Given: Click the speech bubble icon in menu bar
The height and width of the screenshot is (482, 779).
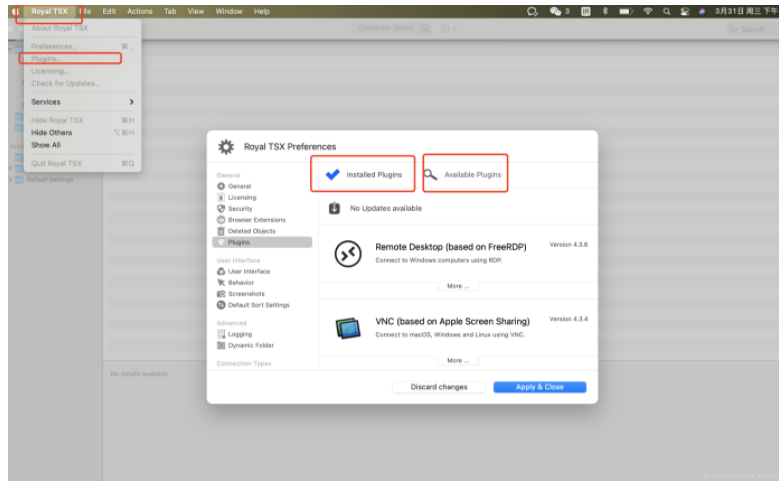Looking at the screenshot, I should (532, 11).
